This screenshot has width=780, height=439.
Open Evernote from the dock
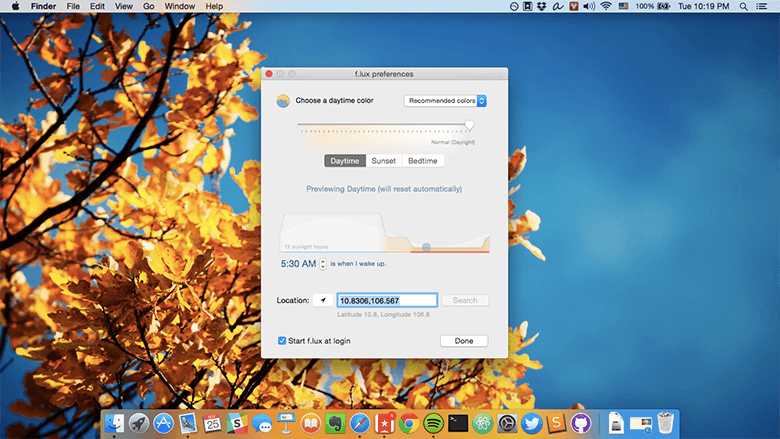334,423
